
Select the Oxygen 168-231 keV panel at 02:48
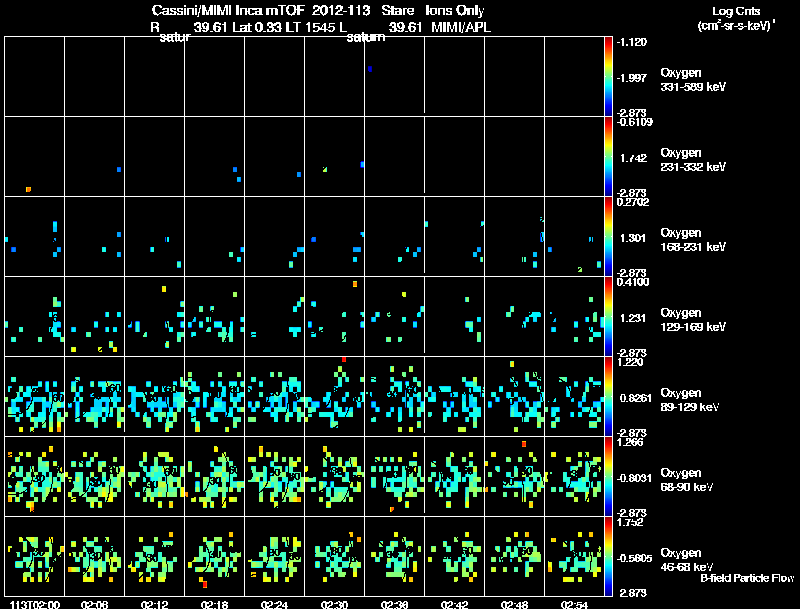click(x=515, y=237)
